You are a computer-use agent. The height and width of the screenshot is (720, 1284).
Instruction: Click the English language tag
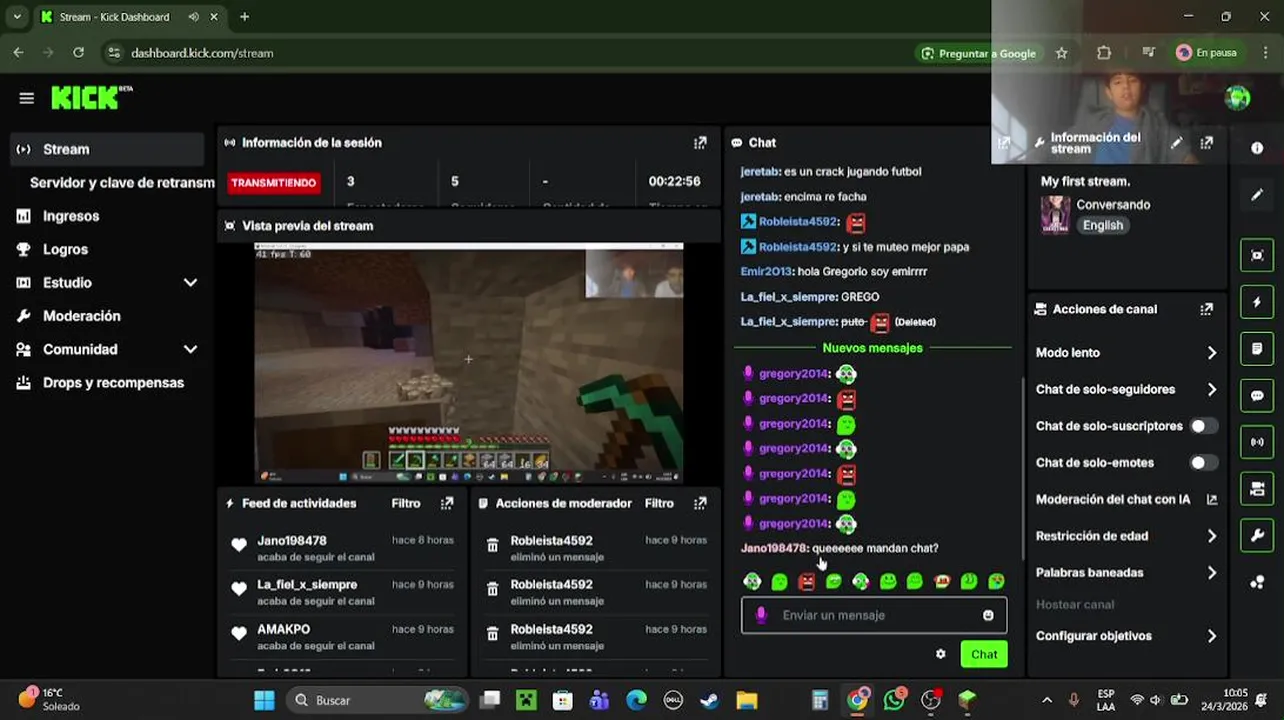pos(1103,225)
